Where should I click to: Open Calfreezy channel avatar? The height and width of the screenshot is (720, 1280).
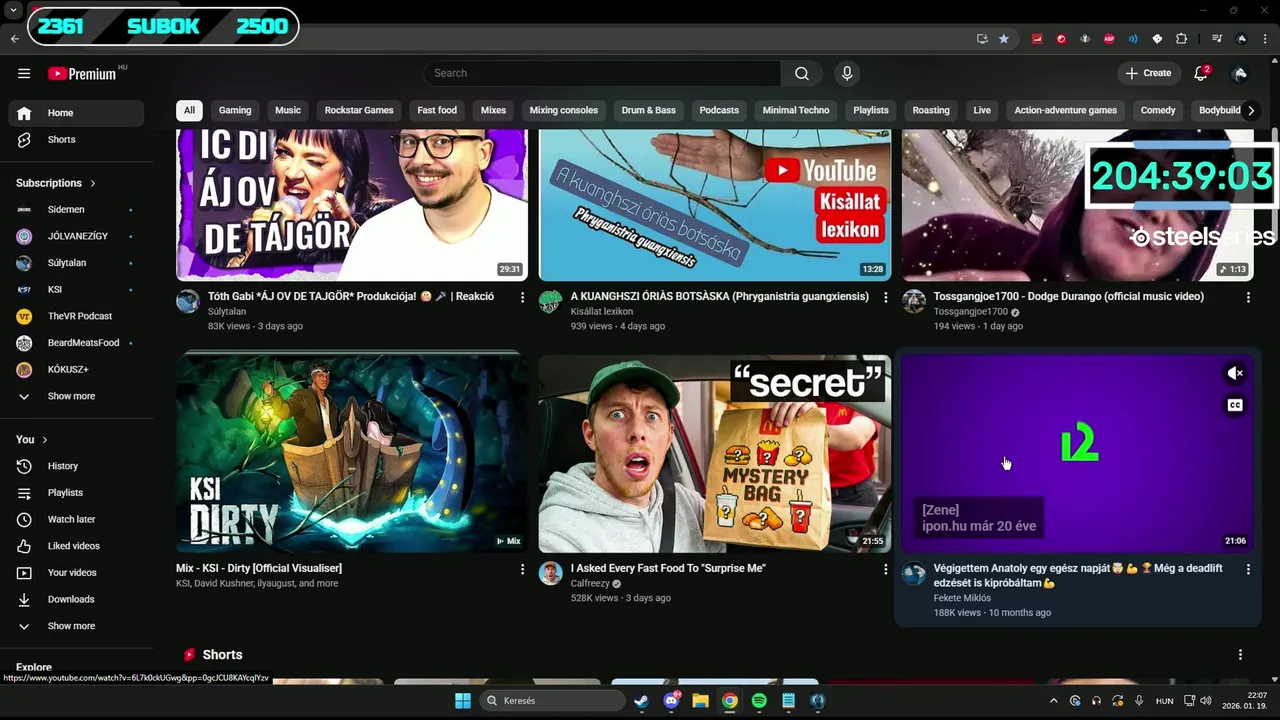tap(550, 573)
